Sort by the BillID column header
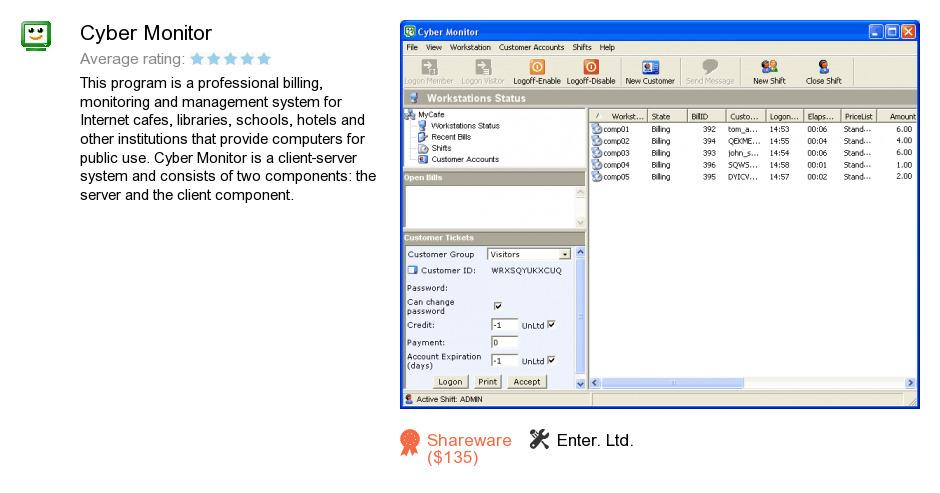The height and width of the screenshot is (493, 940). point(706,116)
